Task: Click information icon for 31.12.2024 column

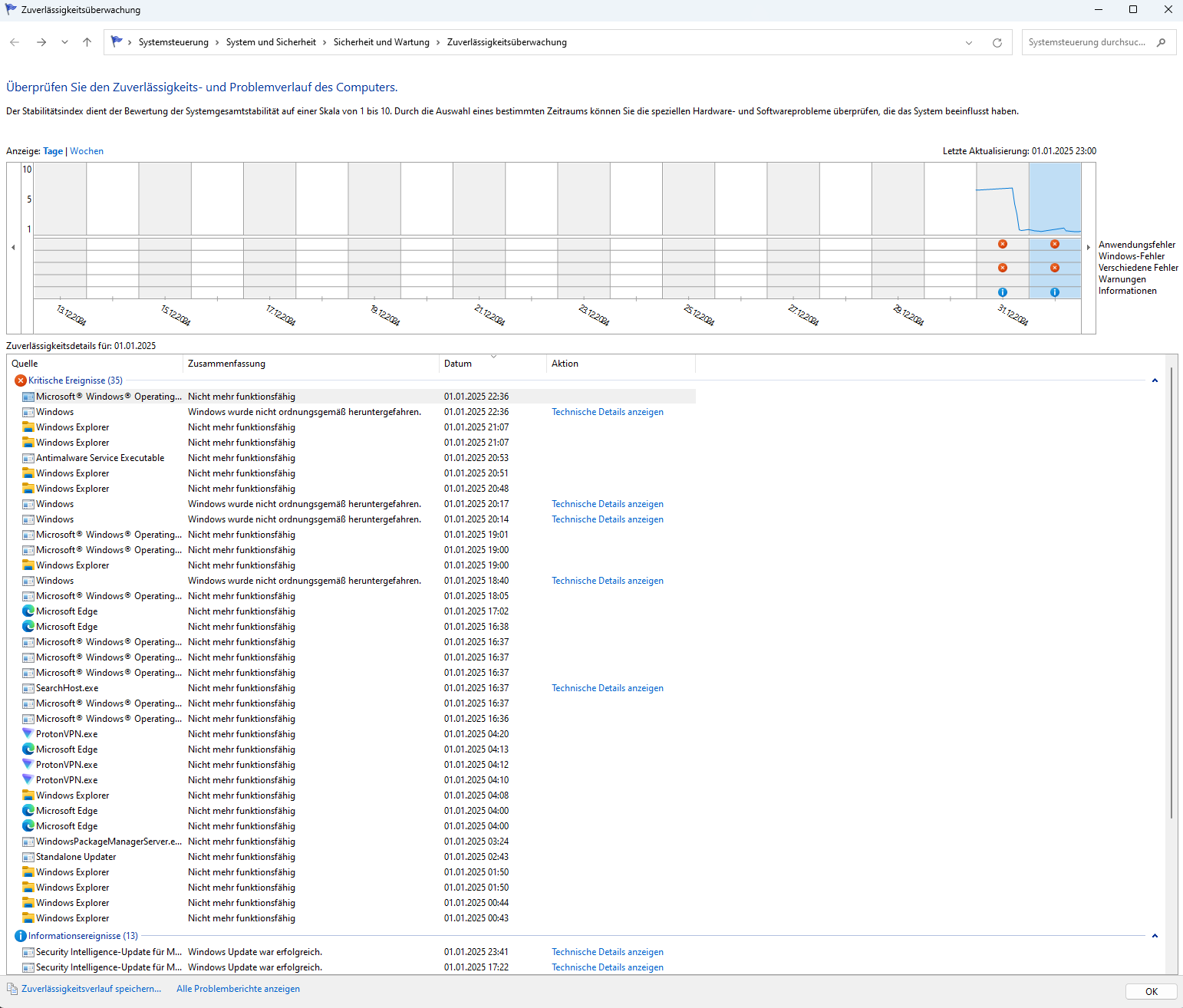Action: 1003,292
